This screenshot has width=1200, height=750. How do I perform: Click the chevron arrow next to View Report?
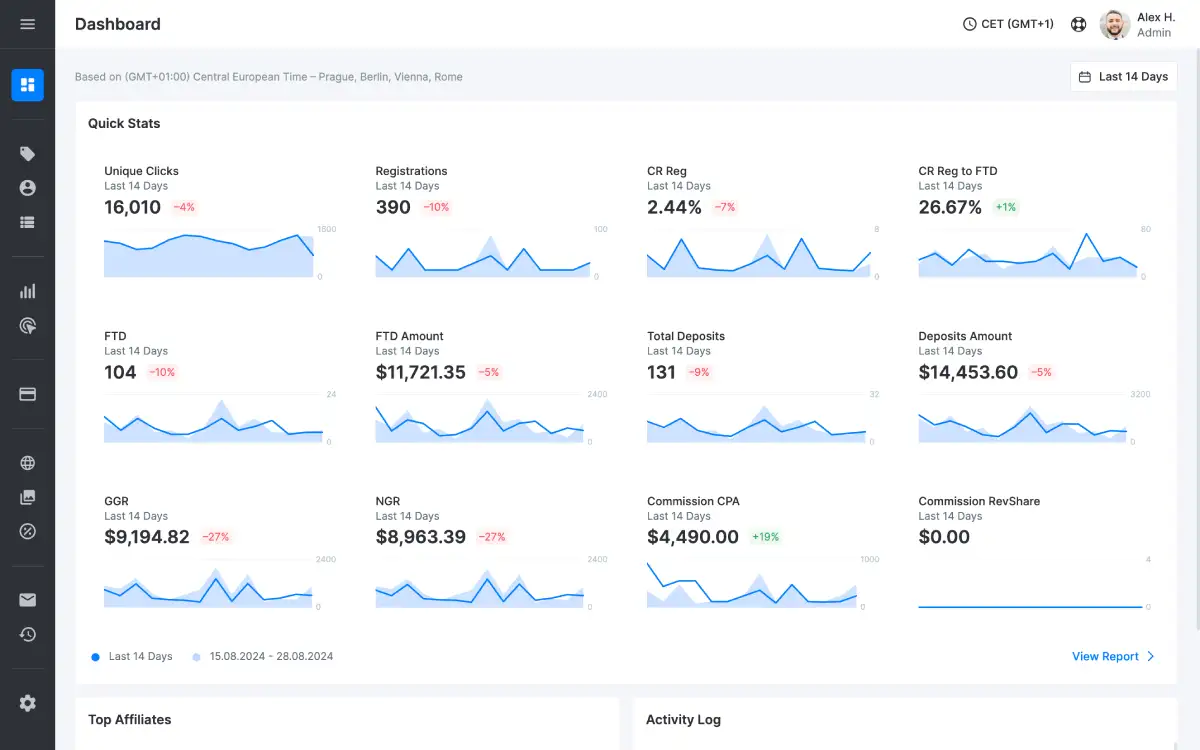point(1151,656)
